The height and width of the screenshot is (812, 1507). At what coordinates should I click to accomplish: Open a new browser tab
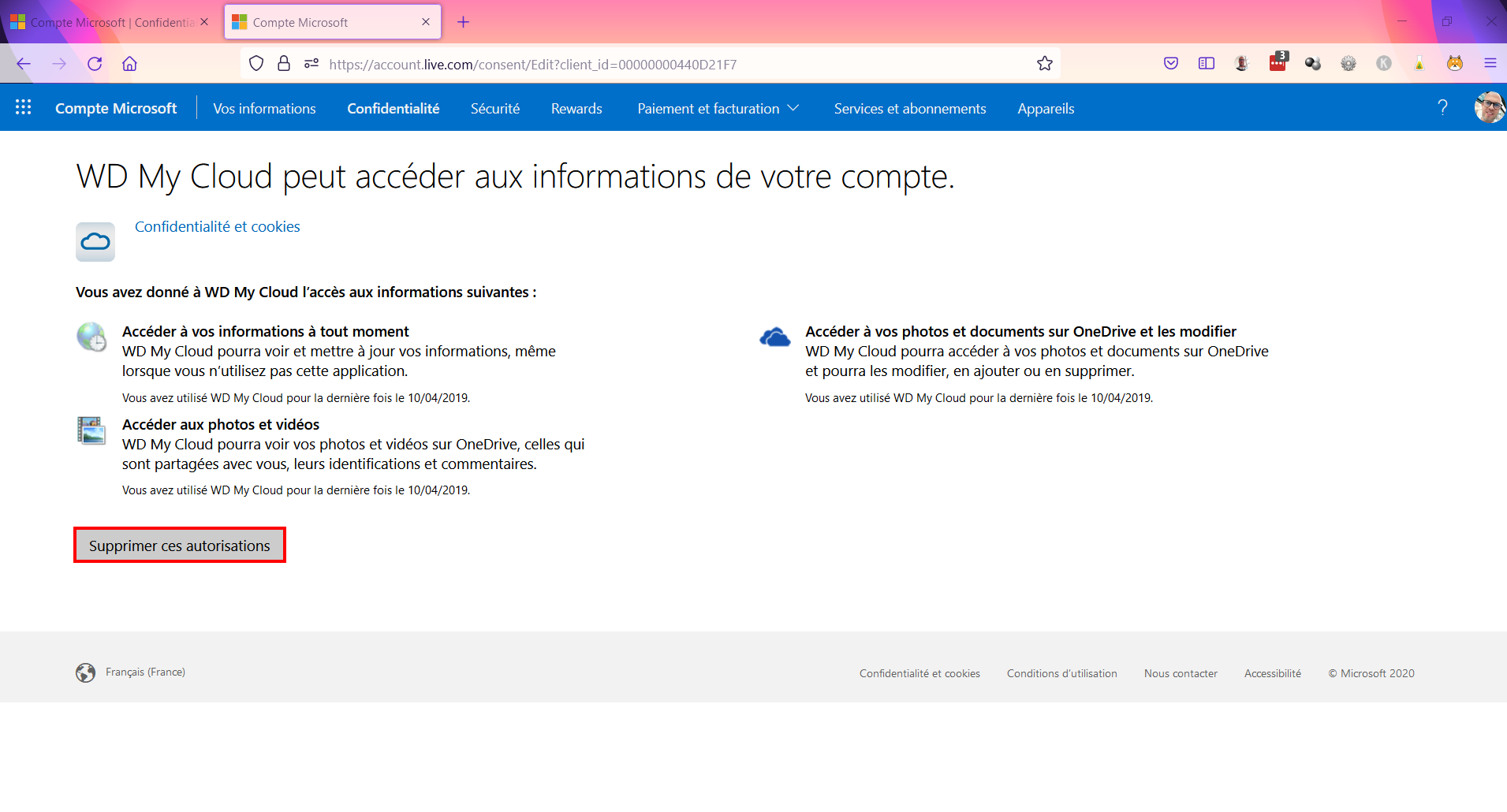464,22
